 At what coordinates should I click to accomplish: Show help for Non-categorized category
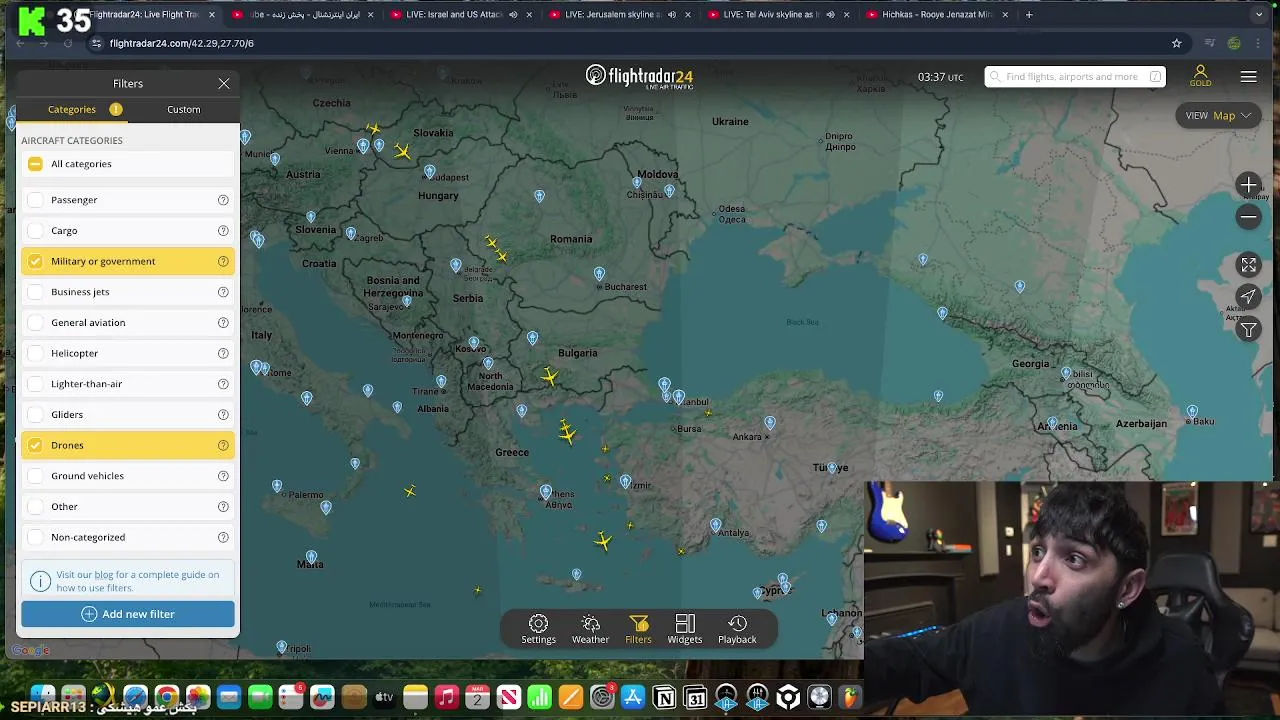(x=223, y=537)
